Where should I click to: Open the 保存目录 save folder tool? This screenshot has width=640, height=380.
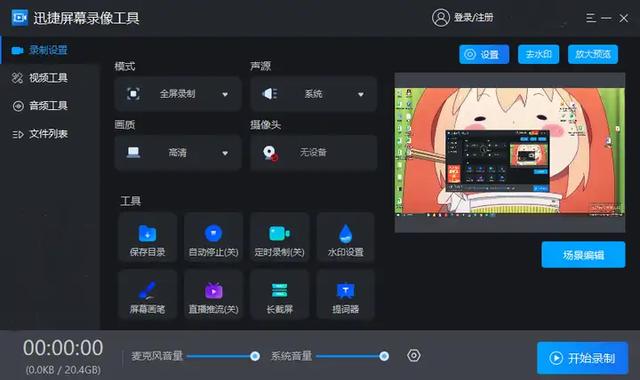pos(147,237)
